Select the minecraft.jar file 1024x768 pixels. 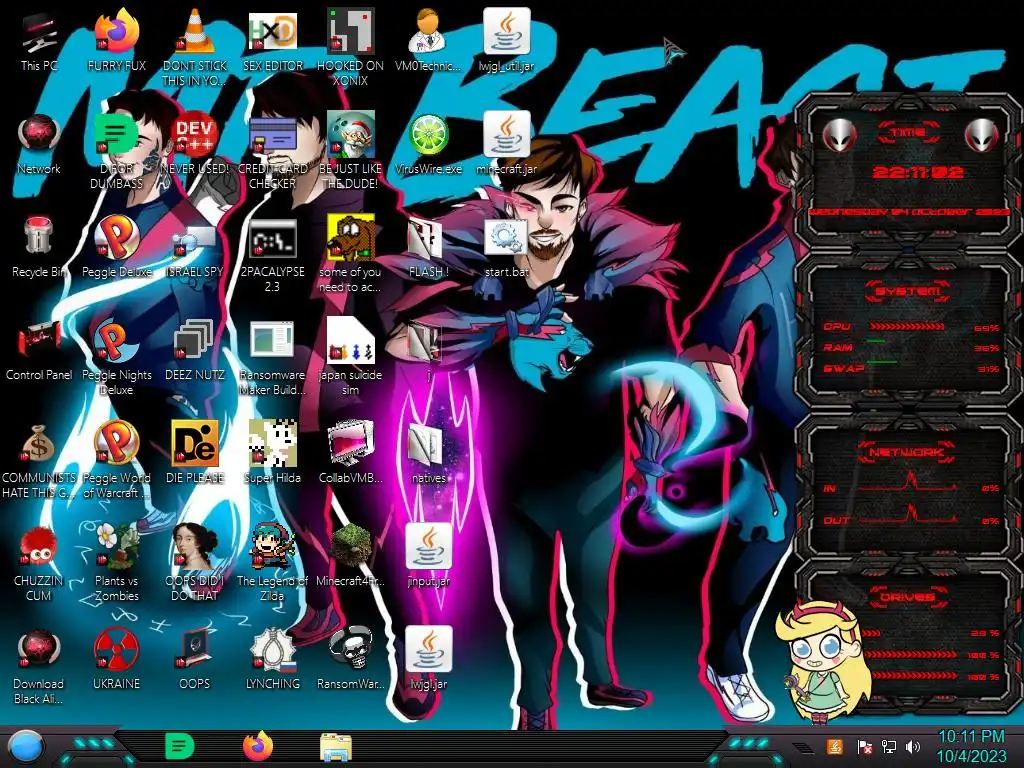(507, 136)
